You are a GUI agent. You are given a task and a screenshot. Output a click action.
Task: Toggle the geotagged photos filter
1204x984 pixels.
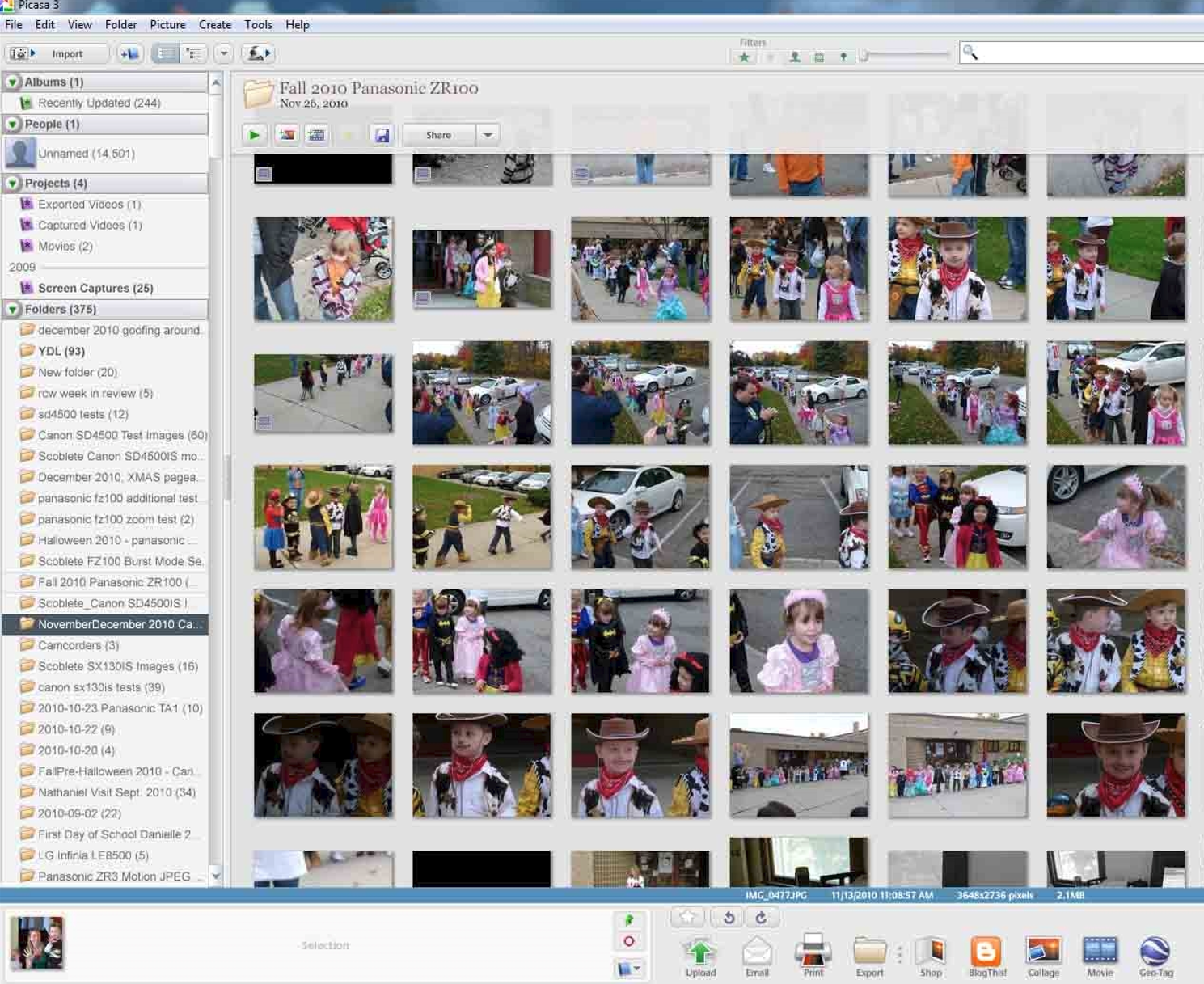pyautogui.click(x=843, y=57)
